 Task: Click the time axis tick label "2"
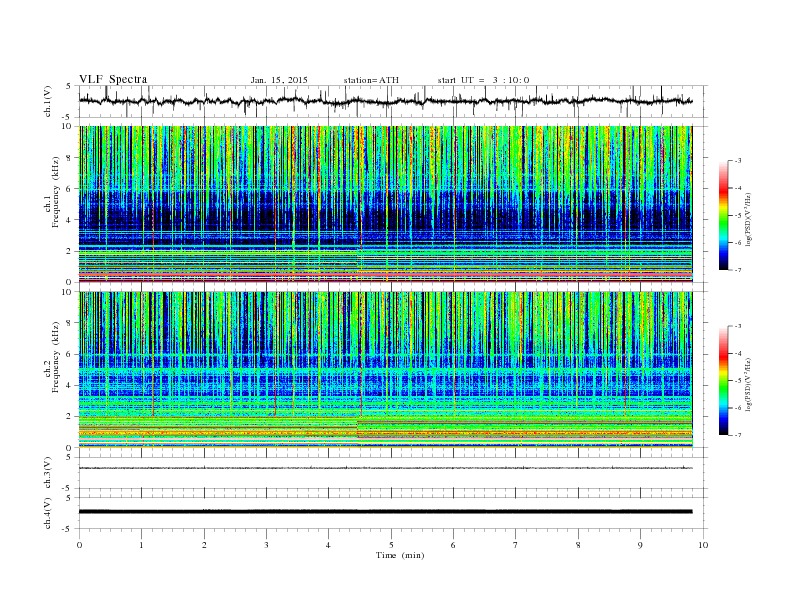pos(204,545)
